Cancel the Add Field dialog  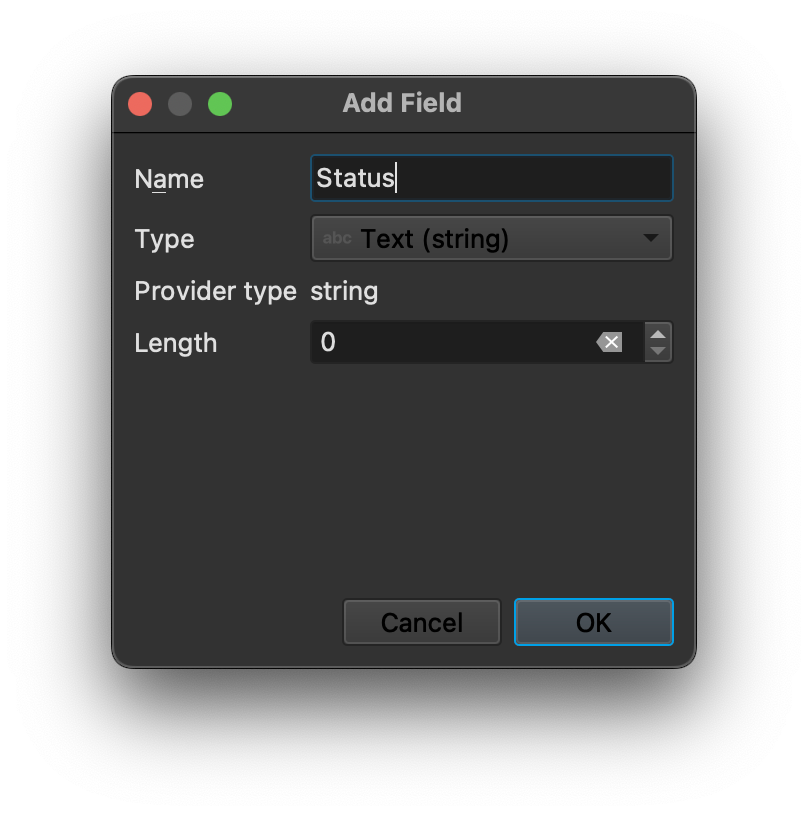(x=421, y=623)
